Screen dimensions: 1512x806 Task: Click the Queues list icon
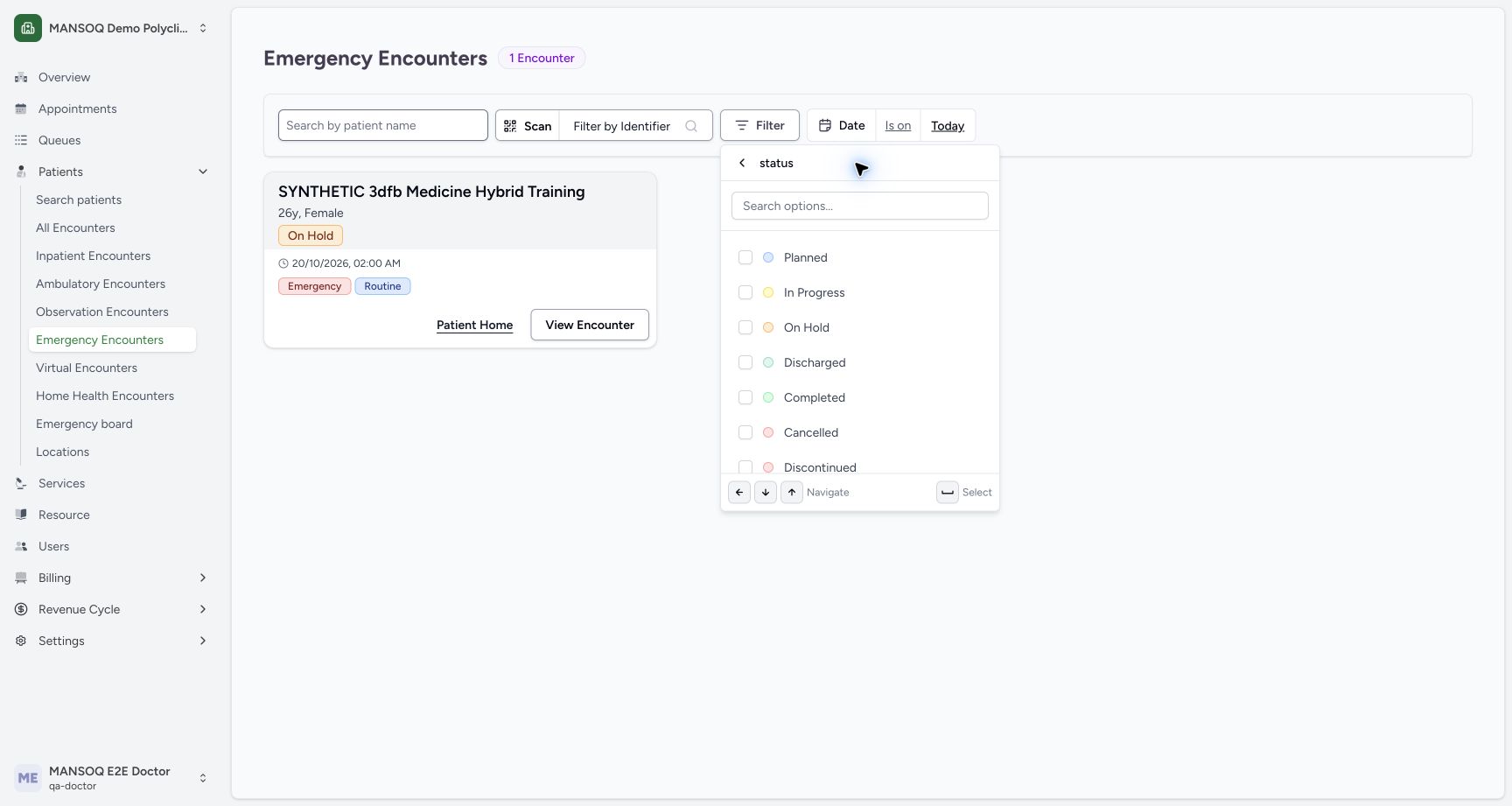coord(21,140)
